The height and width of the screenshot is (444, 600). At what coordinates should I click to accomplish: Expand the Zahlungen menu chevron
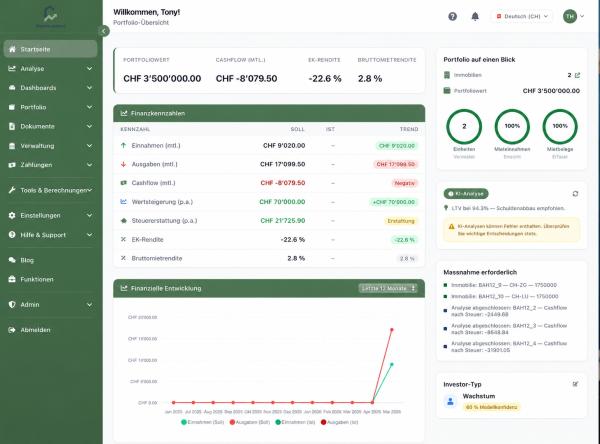click(89, 165)
